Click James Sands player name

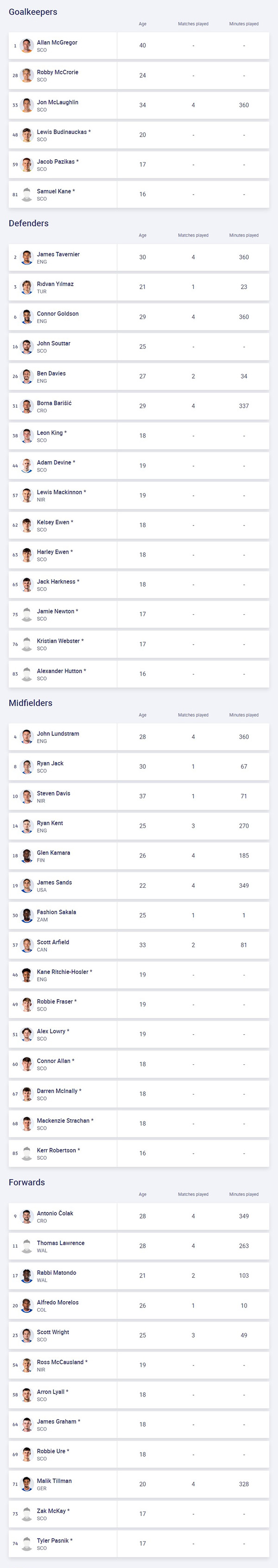[54, 883]
